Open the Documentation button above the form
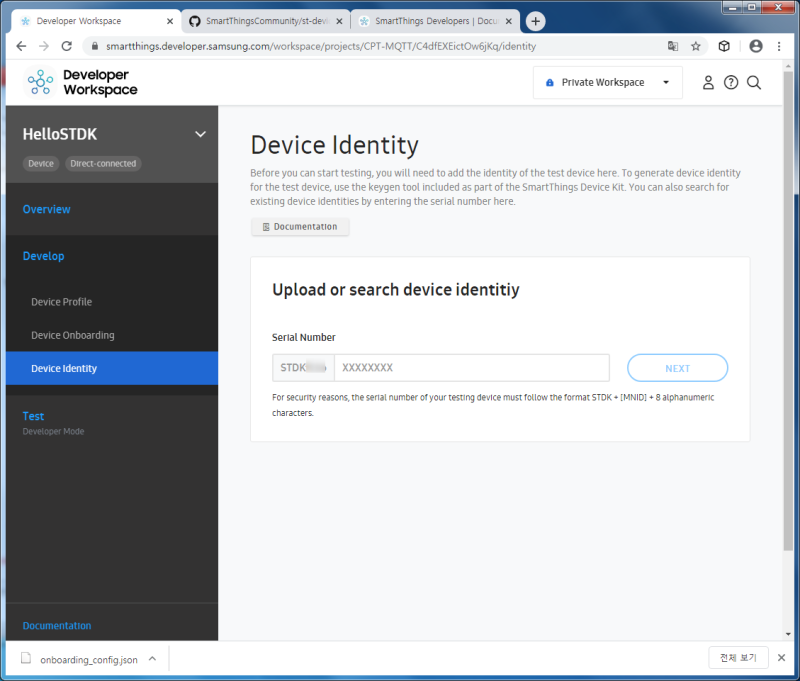 coord(300,227)
